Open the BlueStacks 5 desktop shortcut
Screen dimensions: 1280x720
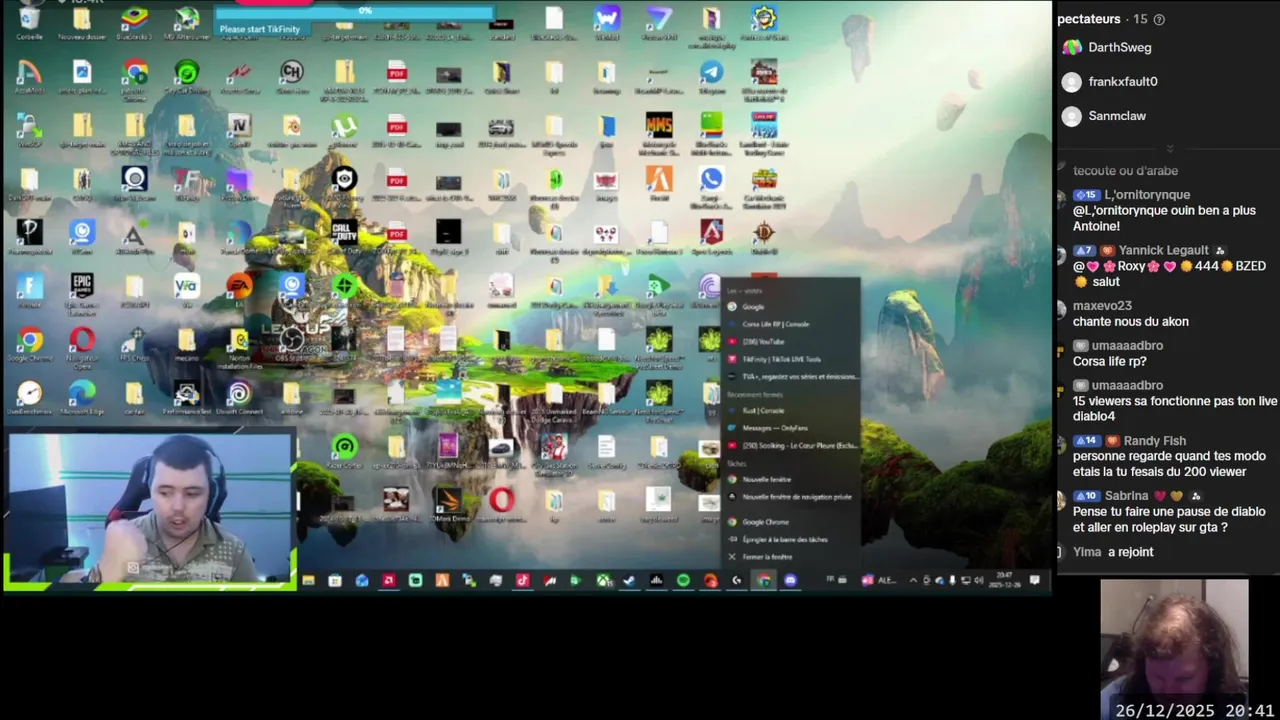tap(134, 22)
